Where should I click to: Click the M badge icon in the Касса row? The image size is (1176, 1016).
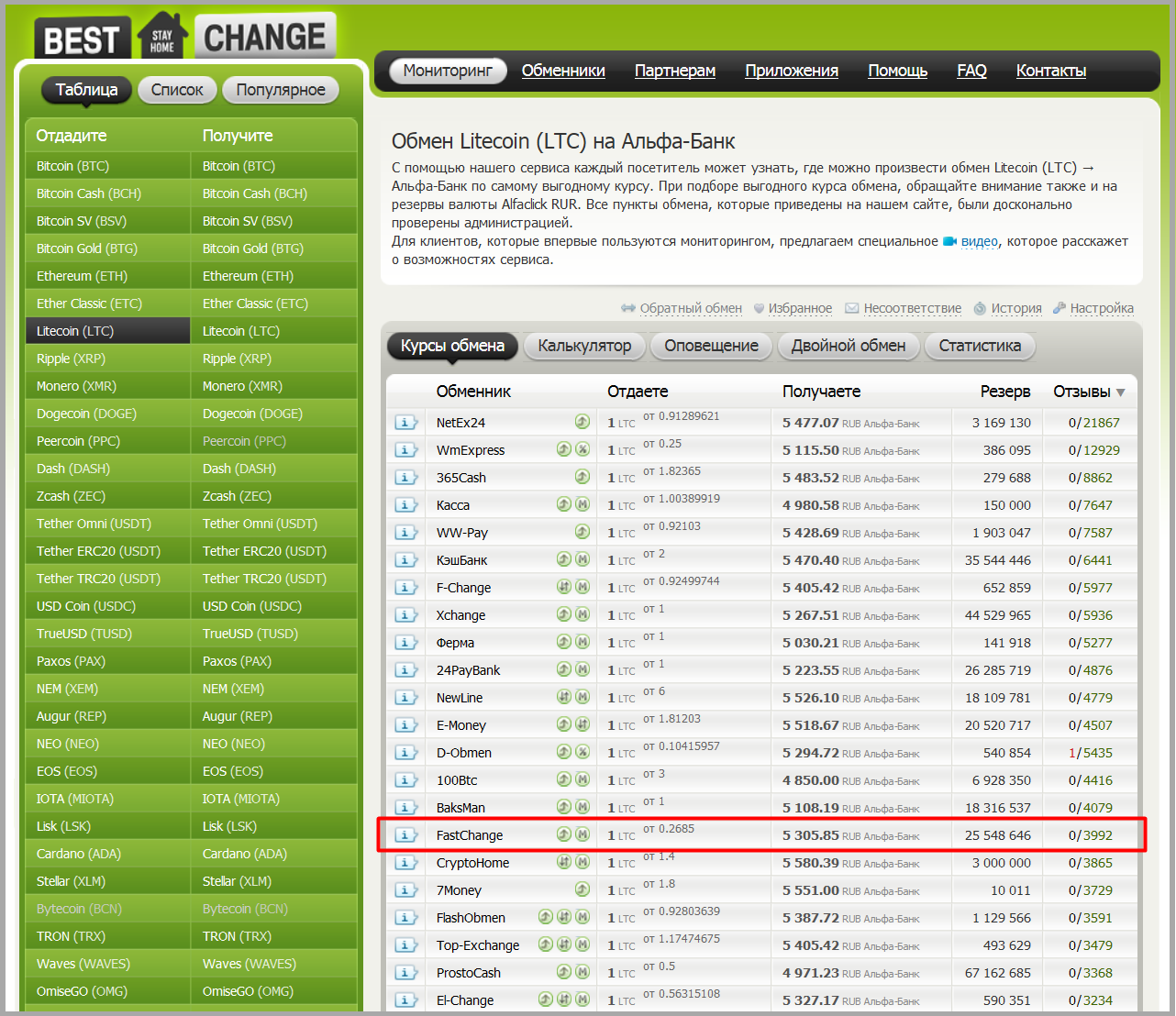(582, 504)
